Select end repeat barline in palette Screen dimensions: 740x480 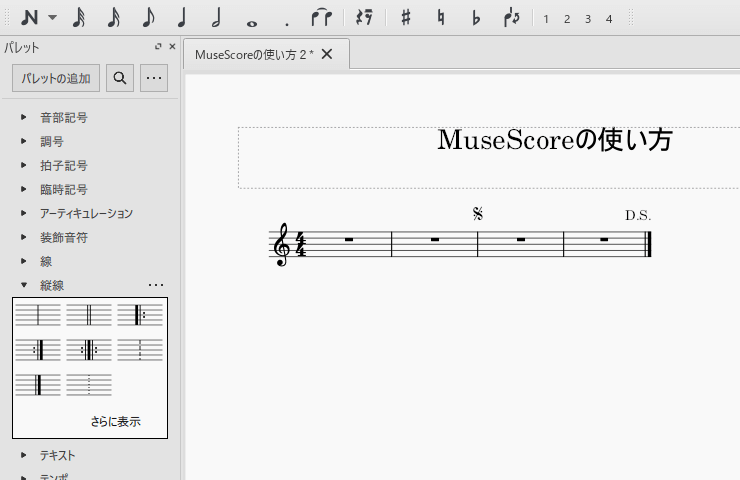38,350
